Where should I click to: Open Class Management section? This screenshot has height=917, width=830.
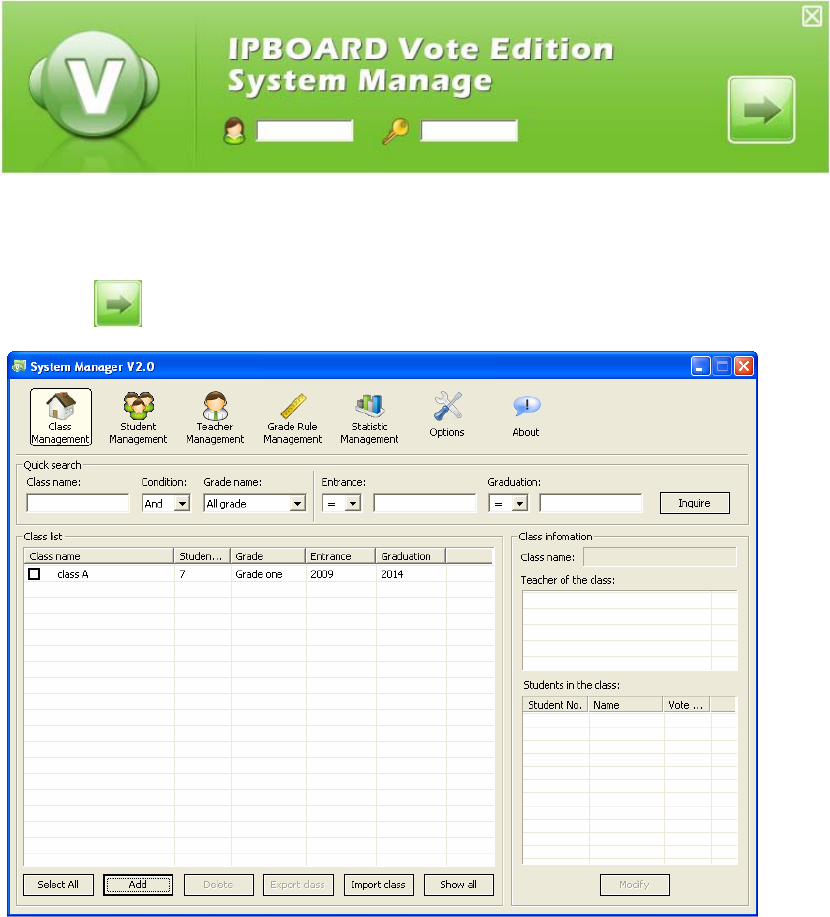[61, 417]
